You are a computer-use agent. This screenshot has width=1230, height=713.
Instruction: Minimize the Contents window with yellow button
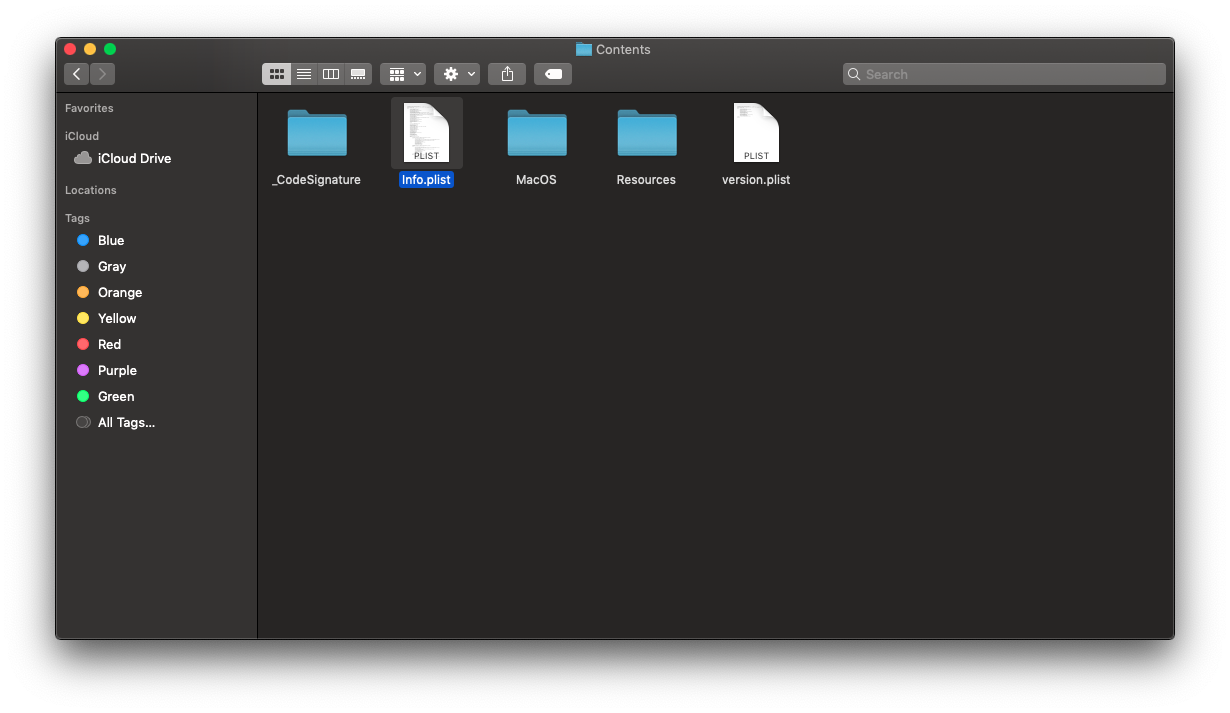point(90,49)
